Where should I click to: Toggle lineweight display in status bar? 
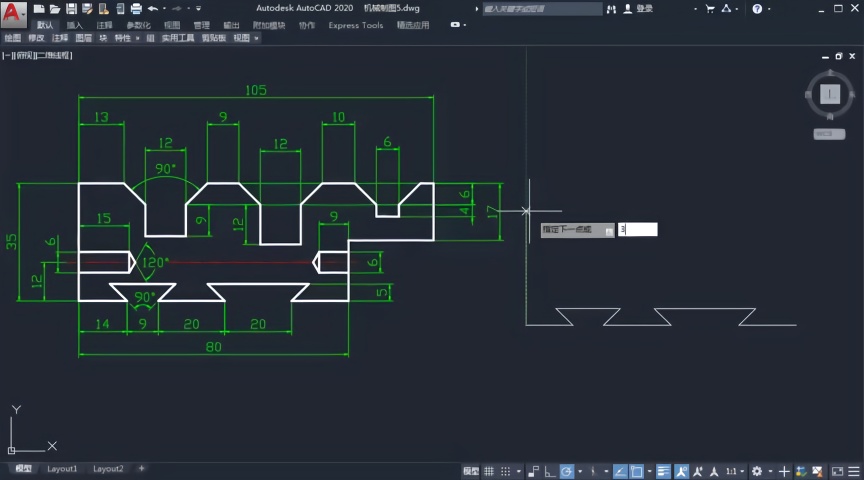pos(663,471)
